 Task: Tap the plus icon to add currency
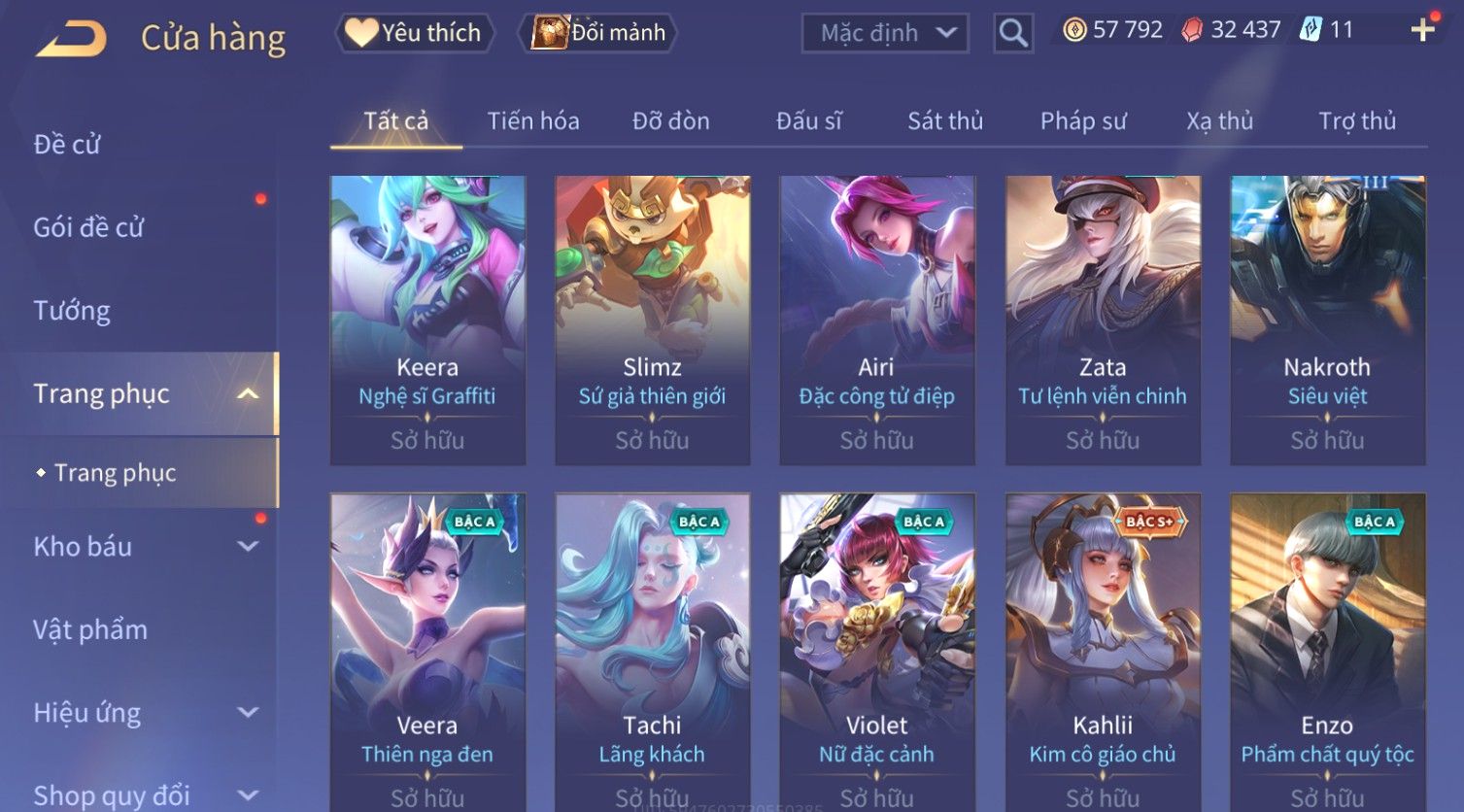tap(1422, 30)
